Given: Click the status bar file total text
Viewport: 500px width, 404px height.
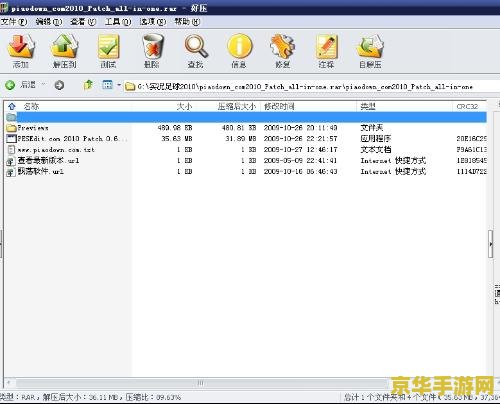Looking at the screenshot, I should 421,397.
